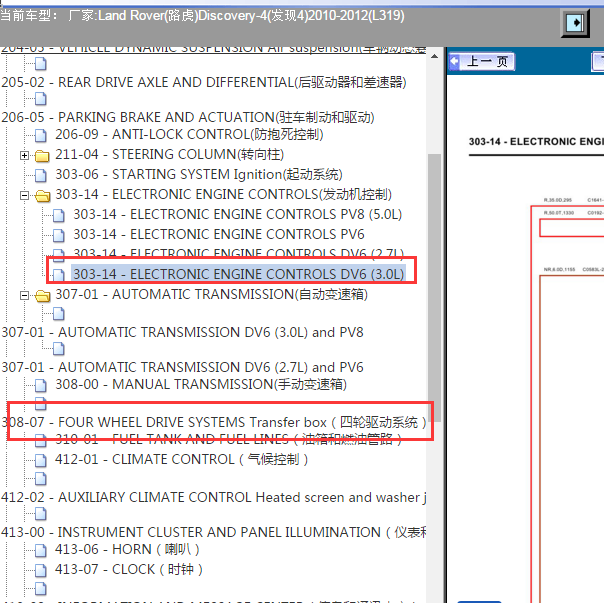Open ELECTRONIC ENGINE CONTROLS PV8 (5.0L)
Screen dimensions: 604x603
238,214
